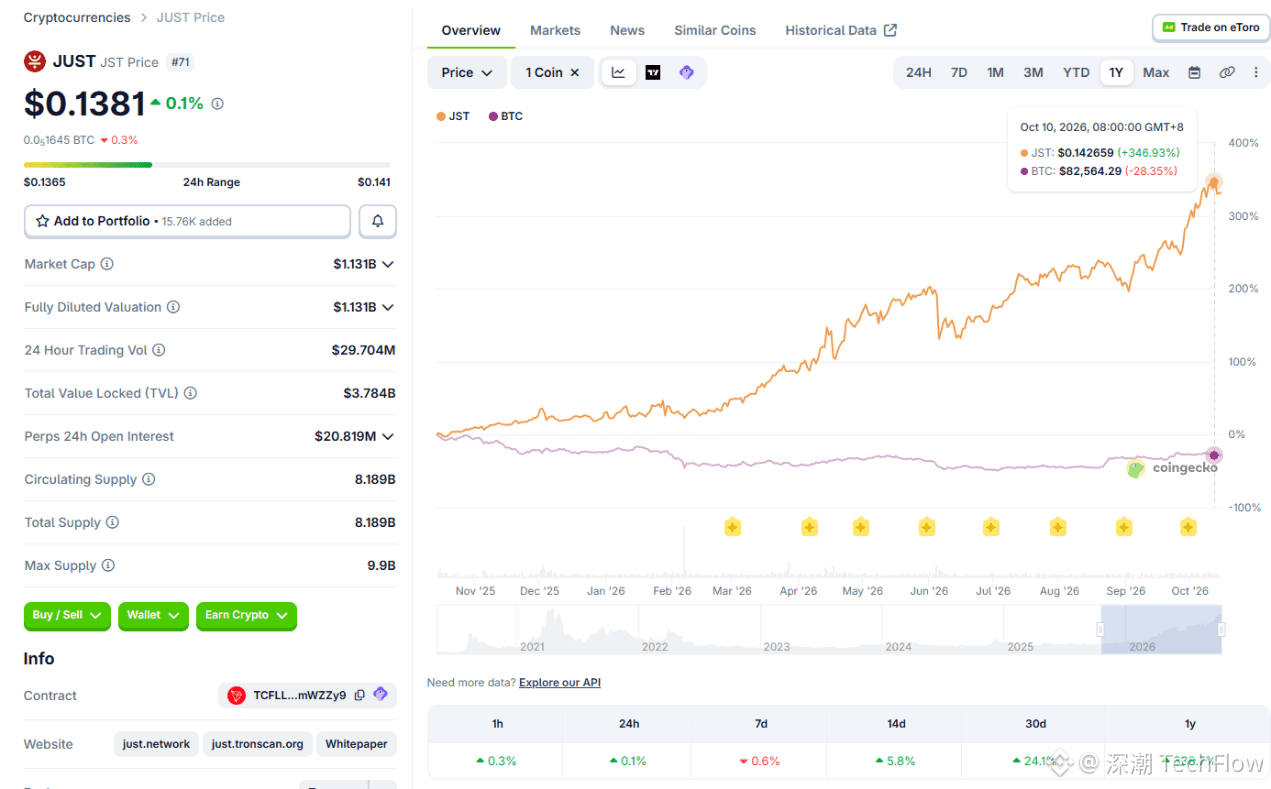Copy the TCFLL contract address

pyautogui.click(x=360, y=695)
